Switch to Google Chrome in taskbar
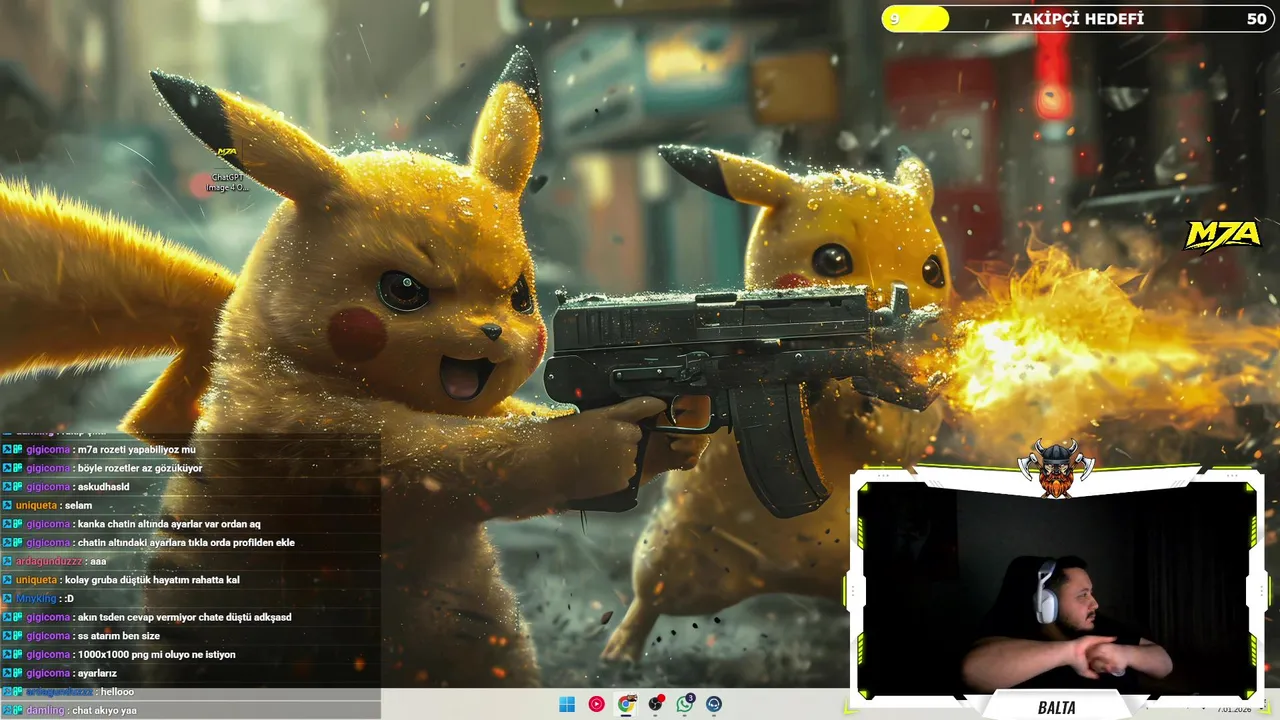Image resolution: width=1280 pixels, height=720 pixels. (626, 704)
